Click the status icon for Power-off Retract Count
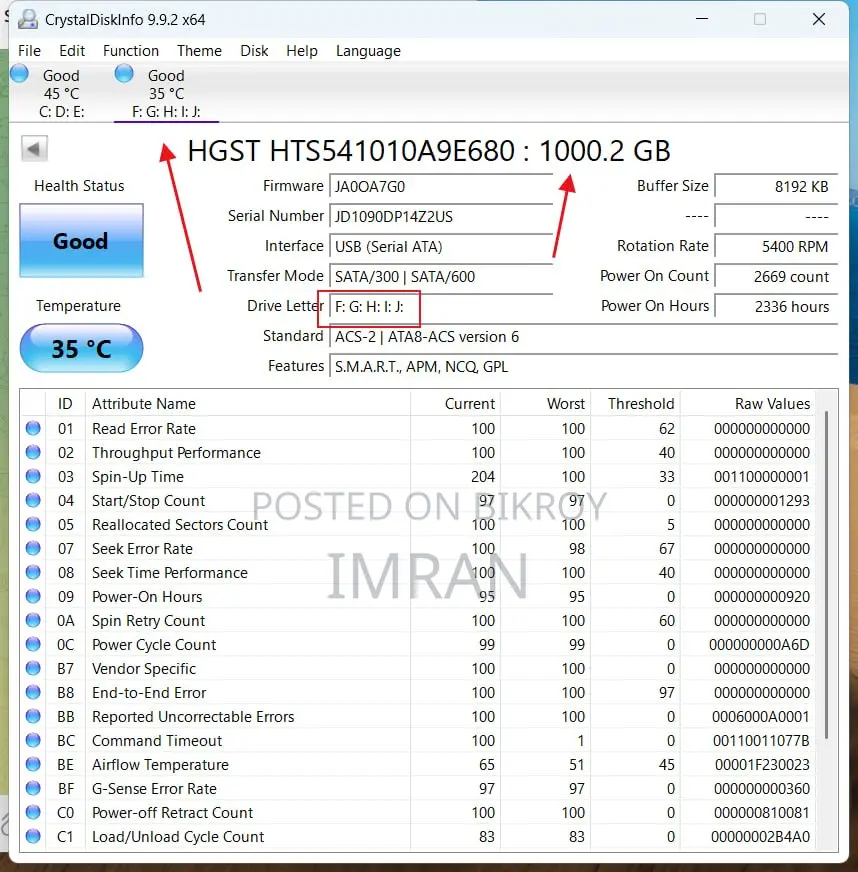 click(x=33, y=811)
